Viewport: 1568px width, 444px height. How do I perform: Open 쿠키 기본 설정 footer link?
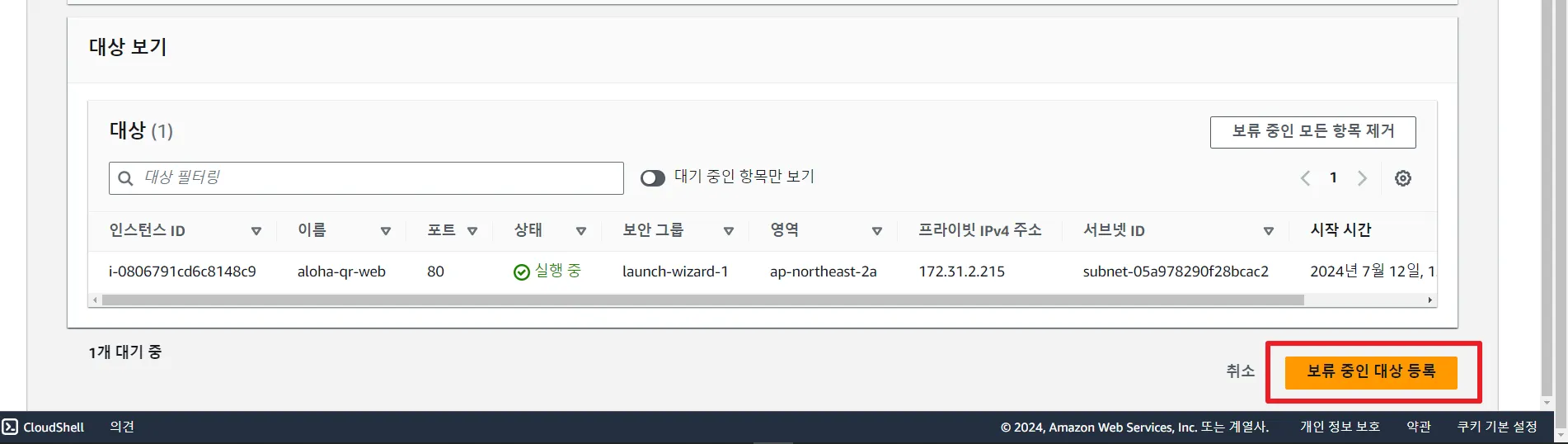click(x=1497, y=427)
